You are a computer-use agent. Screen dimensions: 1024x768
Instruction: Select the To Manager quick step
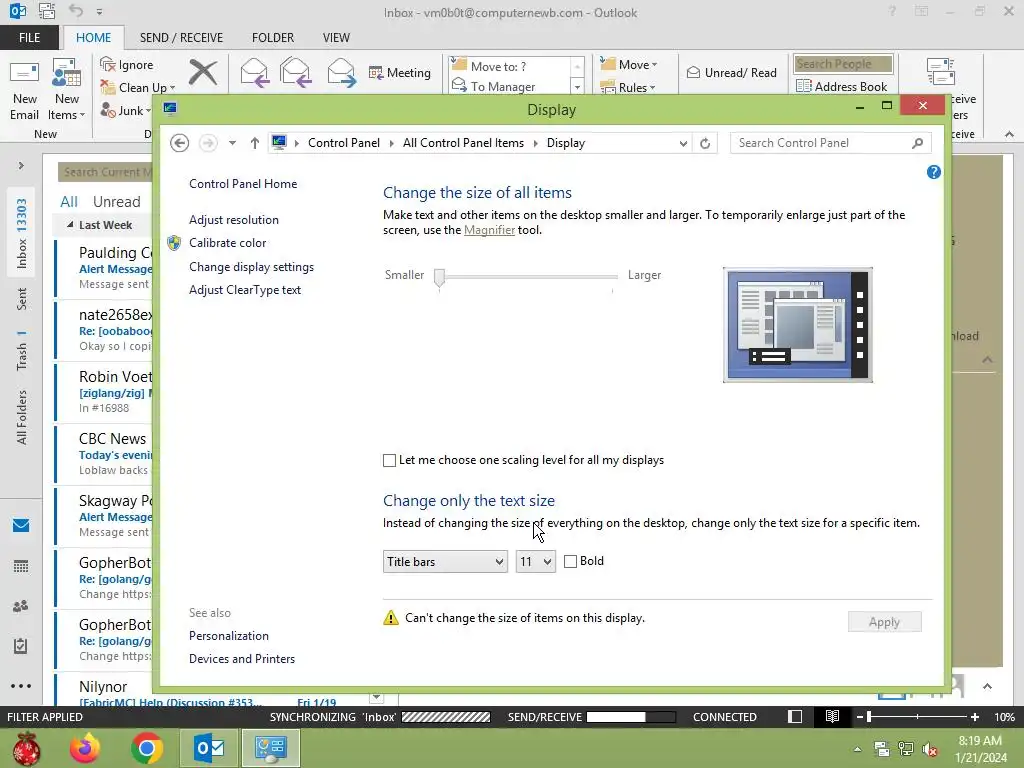click(x=511, y=86)
